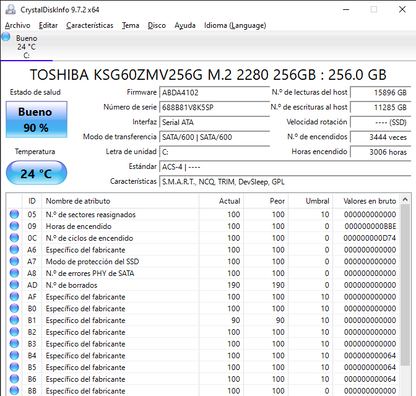
Task: Click the Actual value 190 in row AD
Action: click(x=234, y=285)
